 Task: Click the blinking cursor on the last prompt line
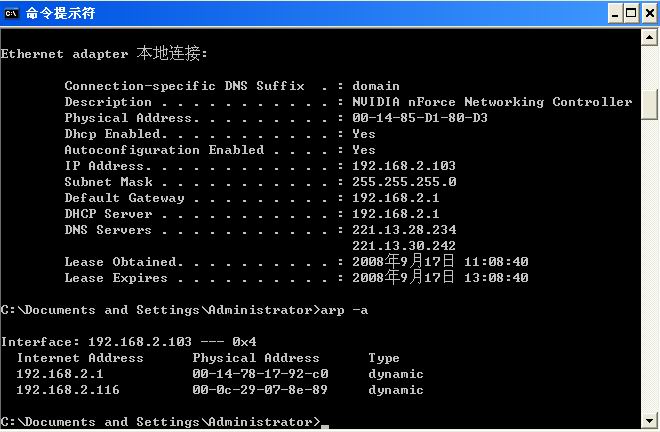324,424
